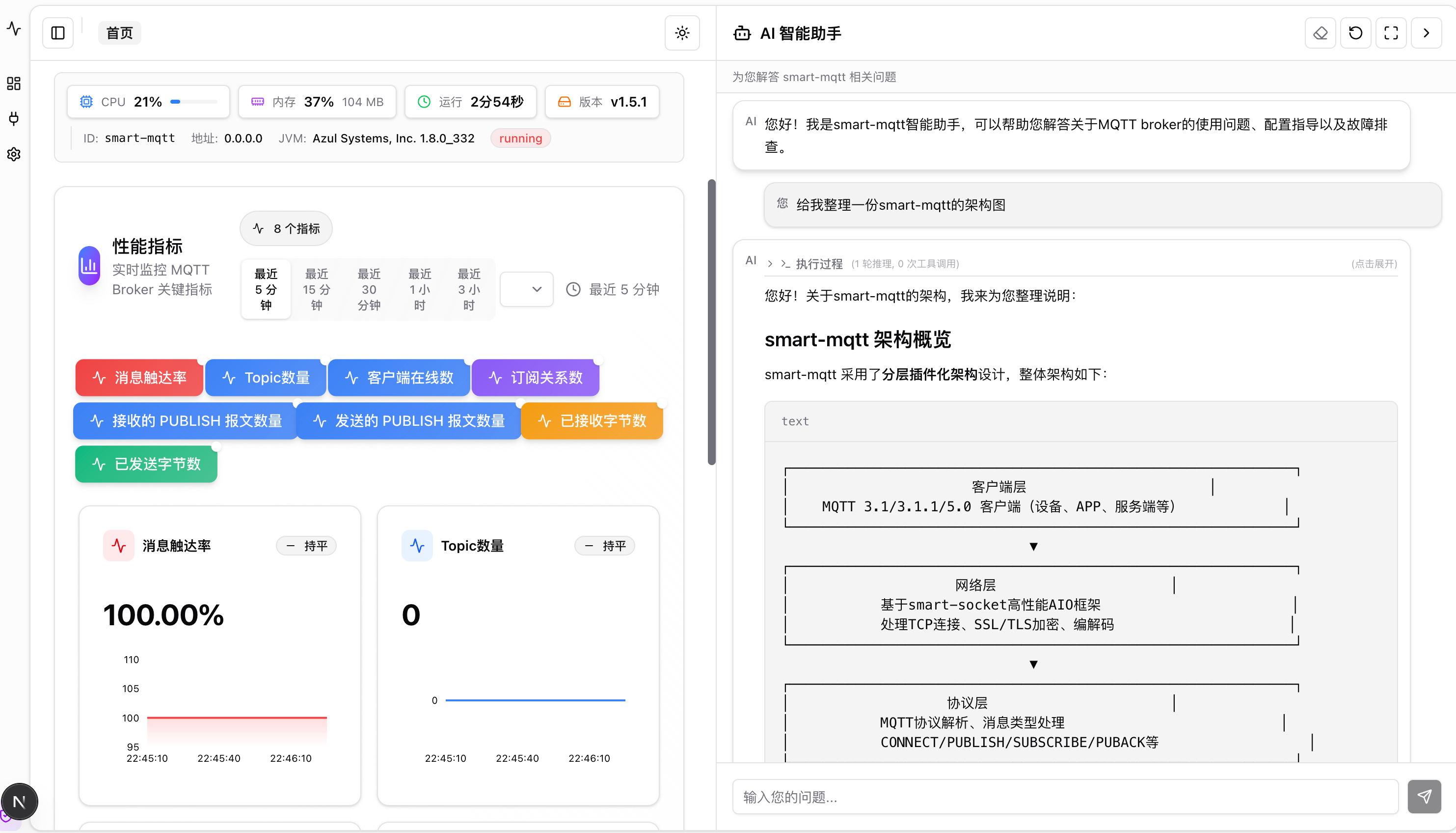Expand AI assistant to fullscreen
This screenshot has height=833, width=1456.
click(x=1391, y=32)
